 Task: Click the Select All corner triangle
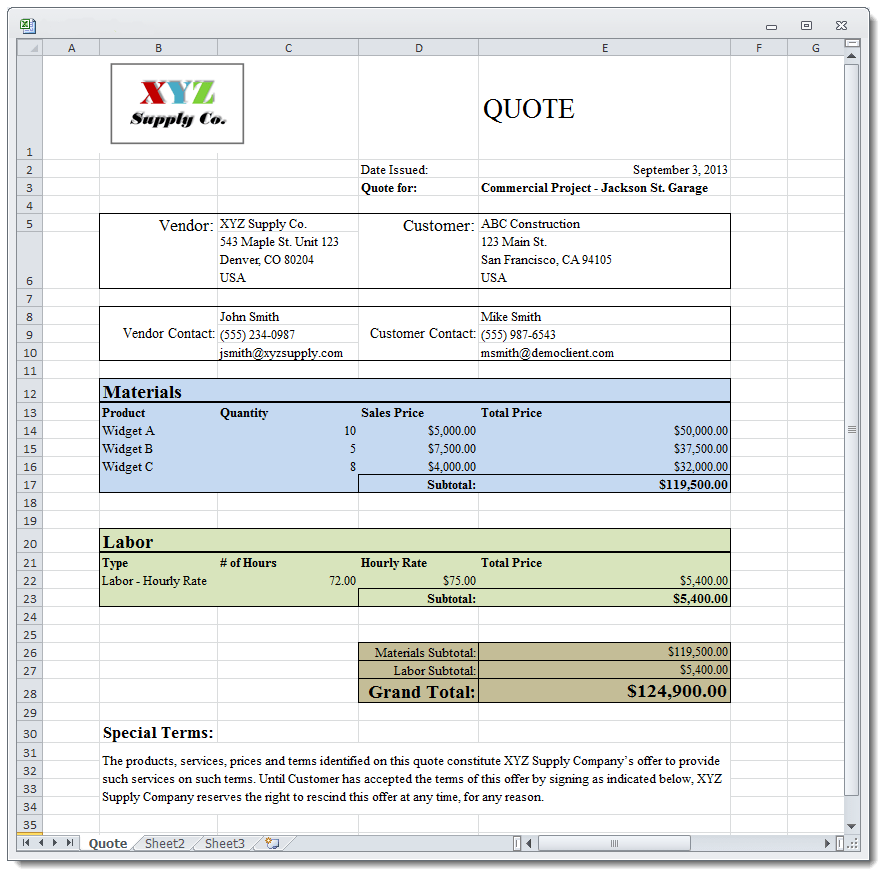click(x=30, y=48)
